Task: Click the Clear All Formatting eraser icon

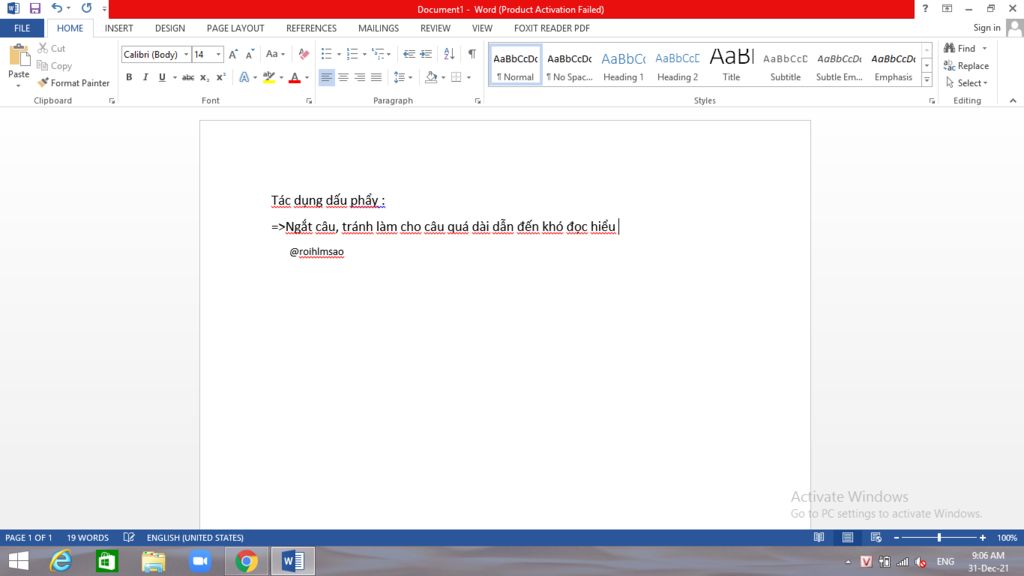Action: click(304, 54)
